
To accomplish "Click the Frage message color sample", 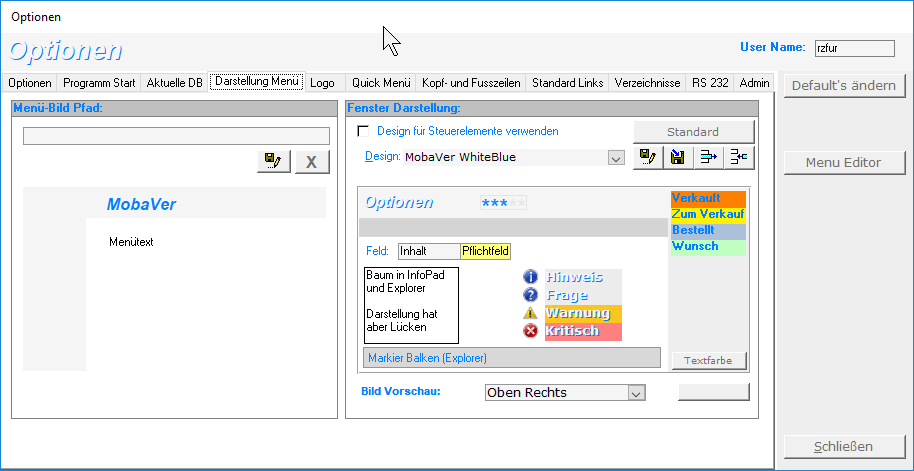I will click(x=583, y=296).
